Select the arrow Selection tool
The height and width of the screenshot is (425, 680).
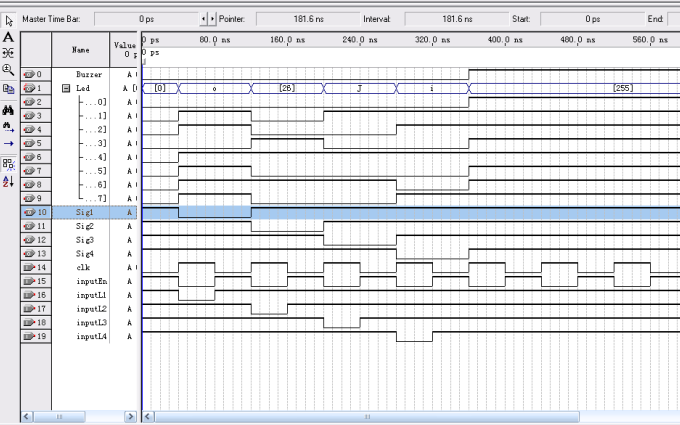(x=8, y=19)
